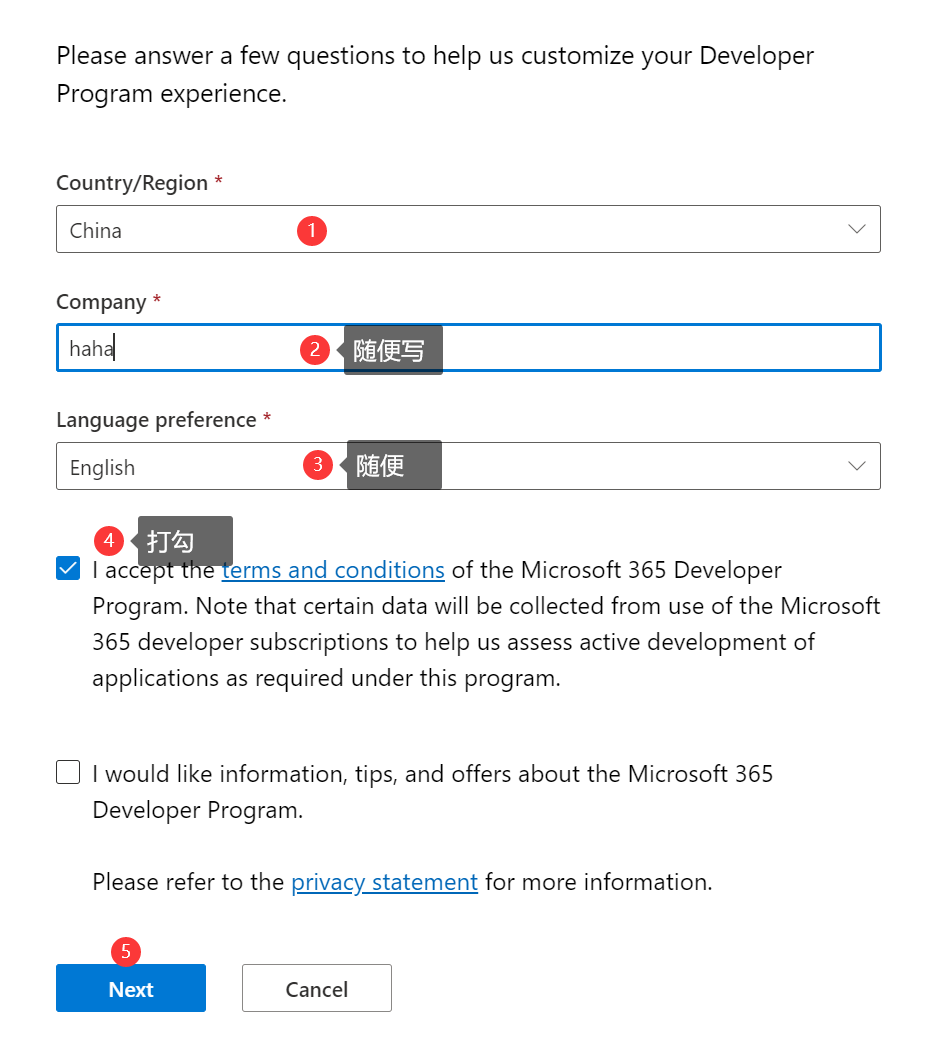Click the red number 4 annotation badge
The image size is (930, 1056).
109,541
